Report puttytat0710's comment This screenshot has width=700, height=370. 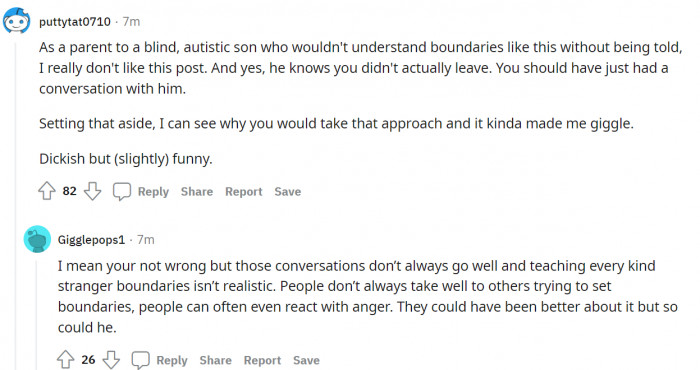243,191
